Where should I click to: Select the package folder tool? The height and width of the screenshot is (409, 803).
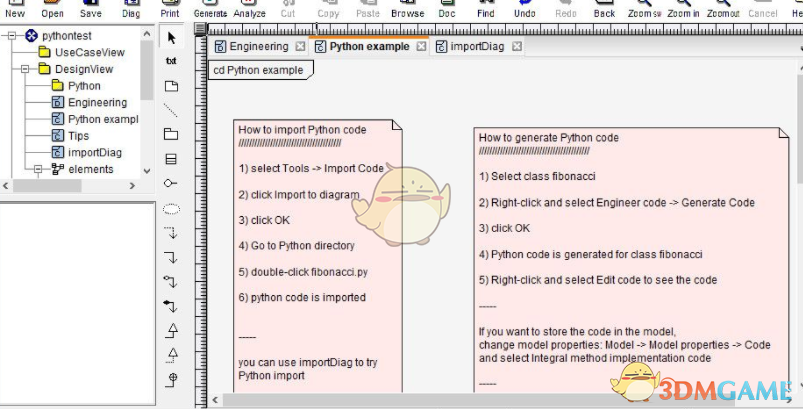tap(171, 134)
